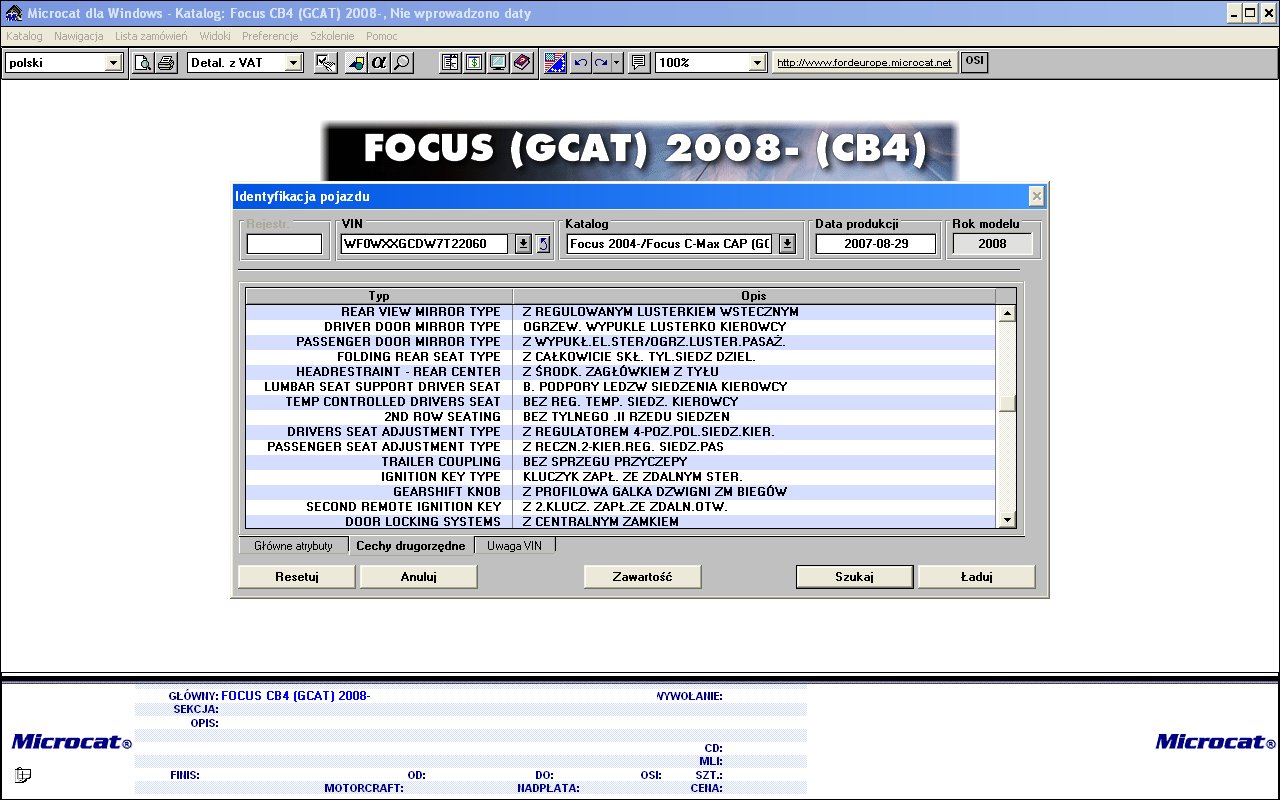Click the parts list toolbar icon
Image resolution: width=1280 pixels, height=800 pixels.
point(451,63)
